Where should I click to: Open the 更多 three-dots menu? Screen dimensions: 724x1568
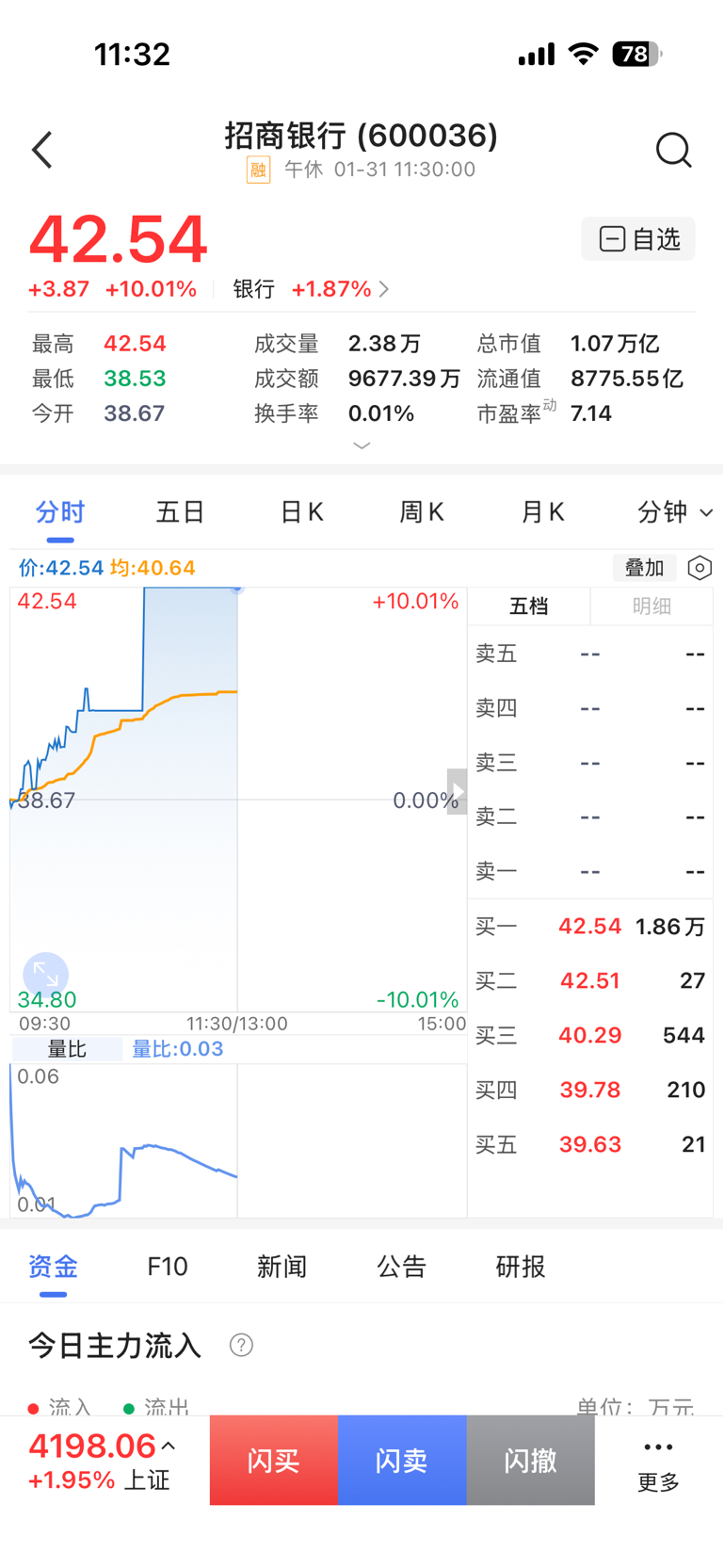point(658,1462)
